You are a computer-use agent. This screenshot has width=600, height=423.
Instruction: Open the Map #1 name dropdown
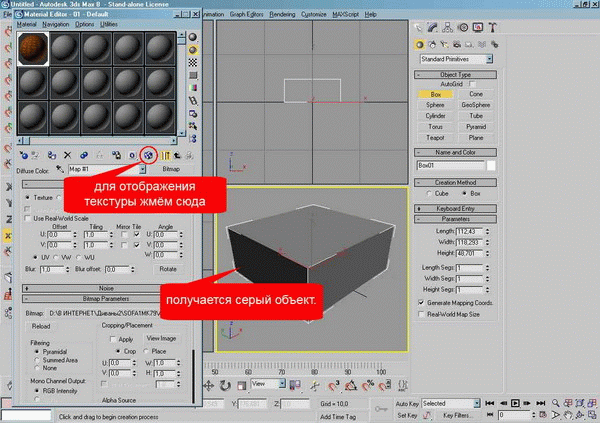click(x=143, y=171)
